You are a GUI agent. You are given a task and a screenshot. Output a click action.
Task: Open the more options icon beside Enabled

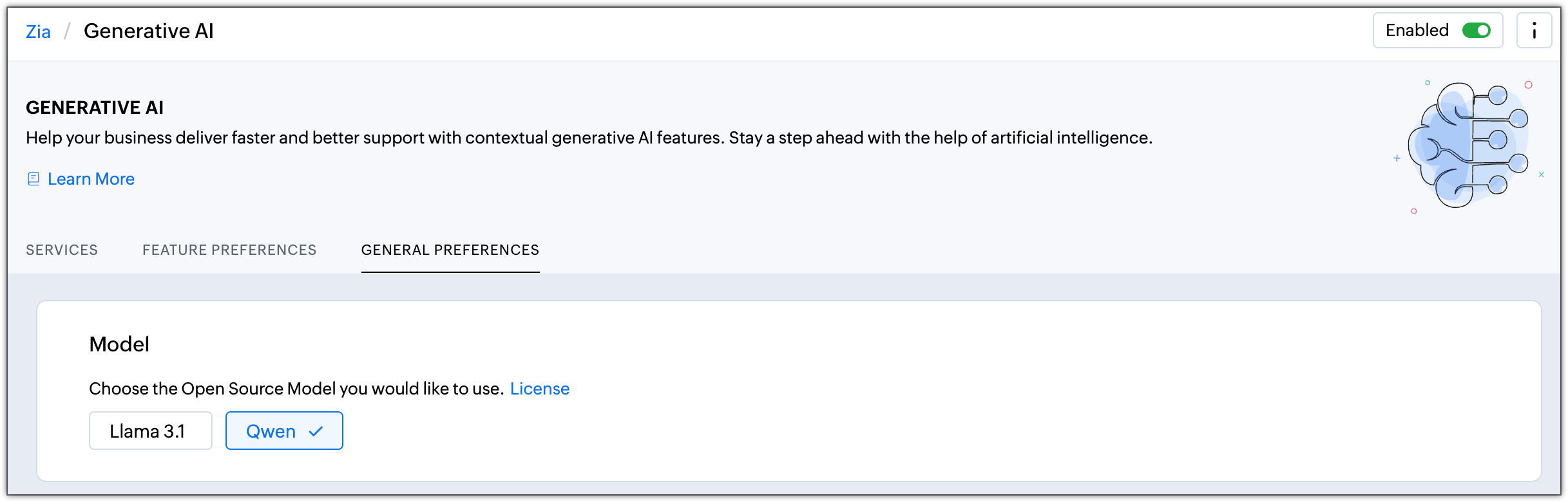coord(1534,31)
